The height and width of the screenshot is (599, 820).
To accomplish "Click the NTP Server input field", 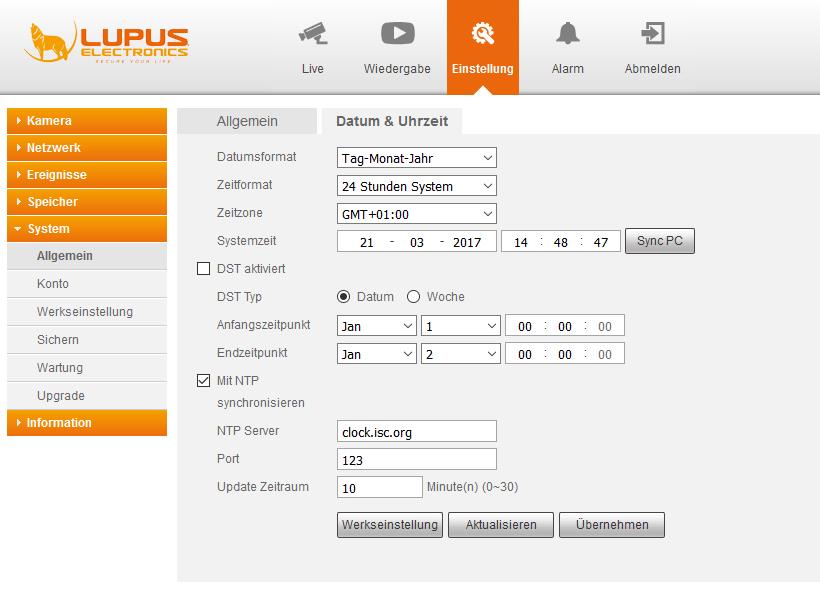I will point(416,432).
